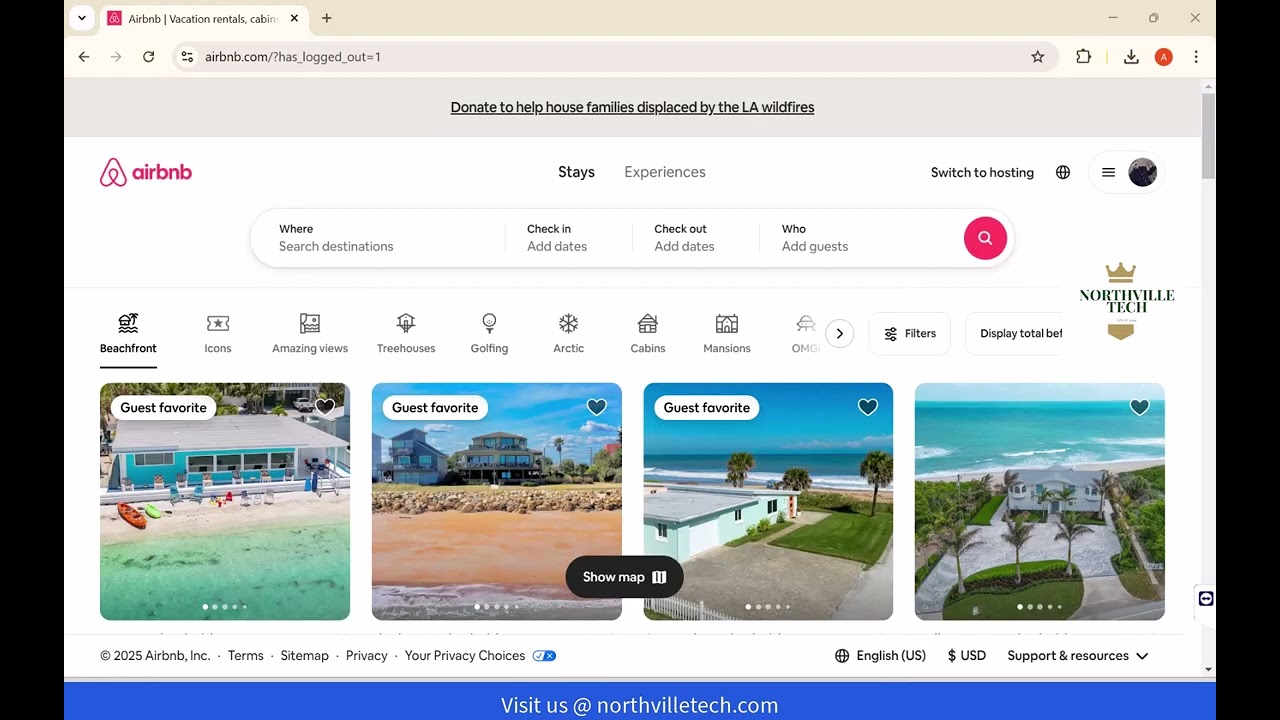Bookmark this page with star icon

[x=1038, y=57]
